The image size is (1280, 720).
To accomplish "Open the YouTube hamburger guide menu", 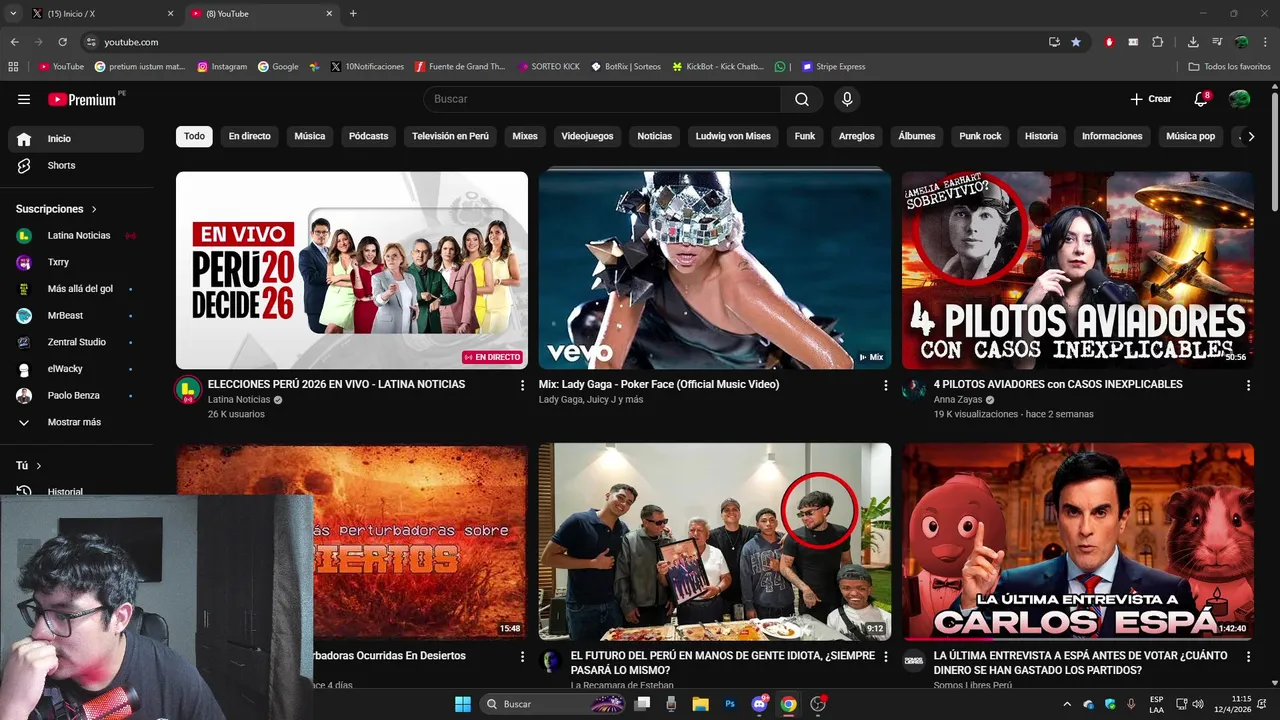I will click(x=24, y=99).
